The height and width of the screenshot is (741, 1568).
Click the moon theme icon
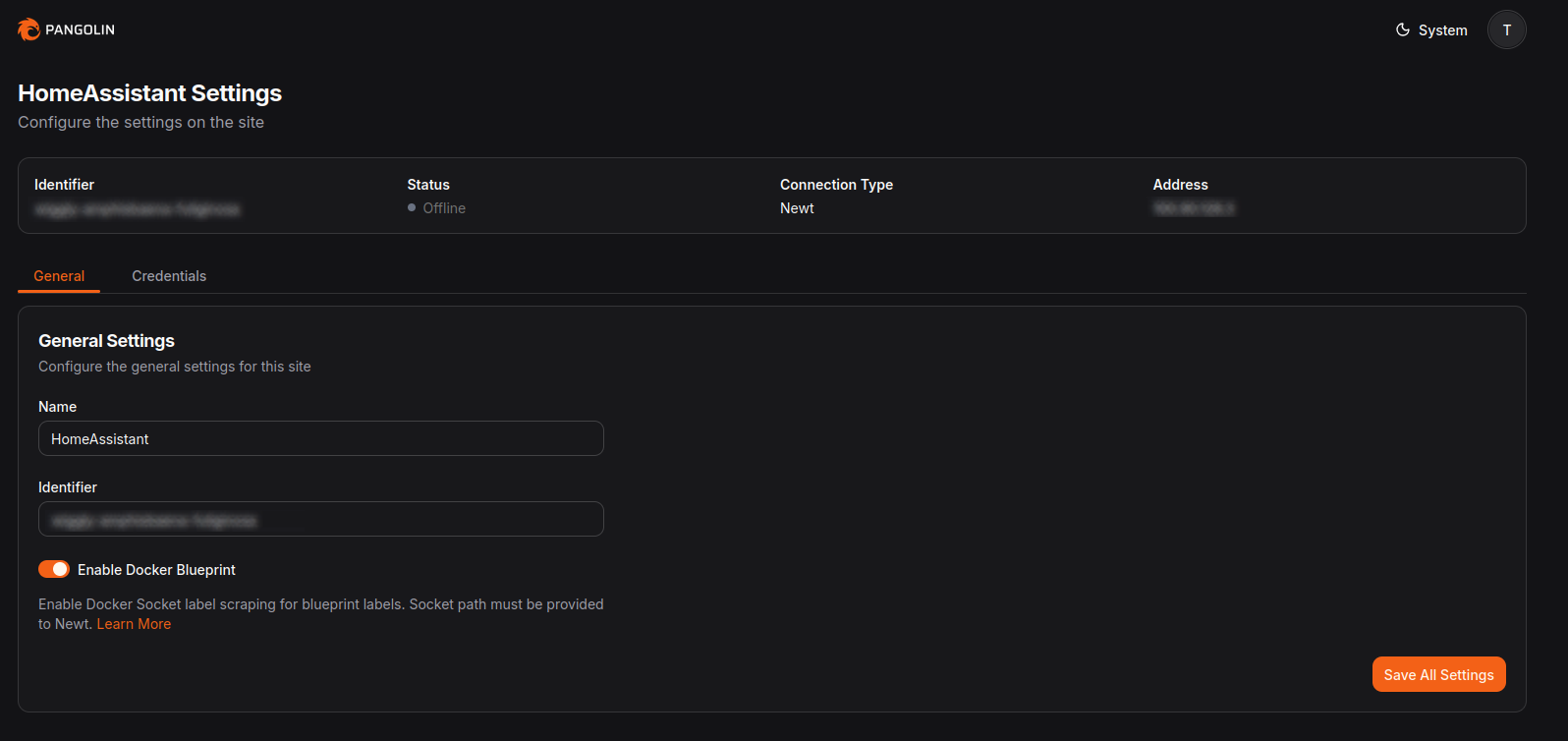click(1403, 30)
